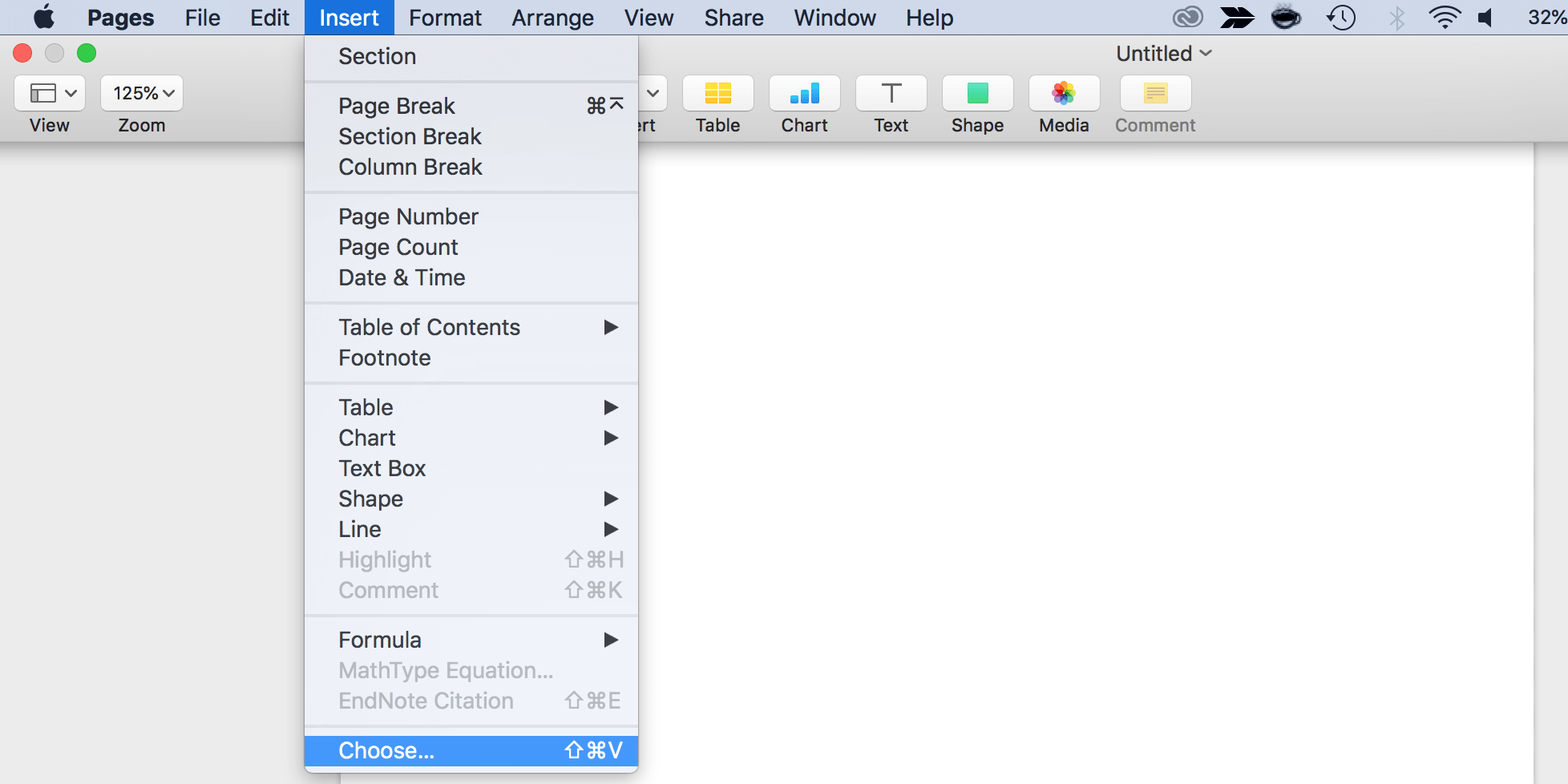Expand the Table of Contents submenu
1568x784 pixels.
pyautogui.click(x=430, y=327)
